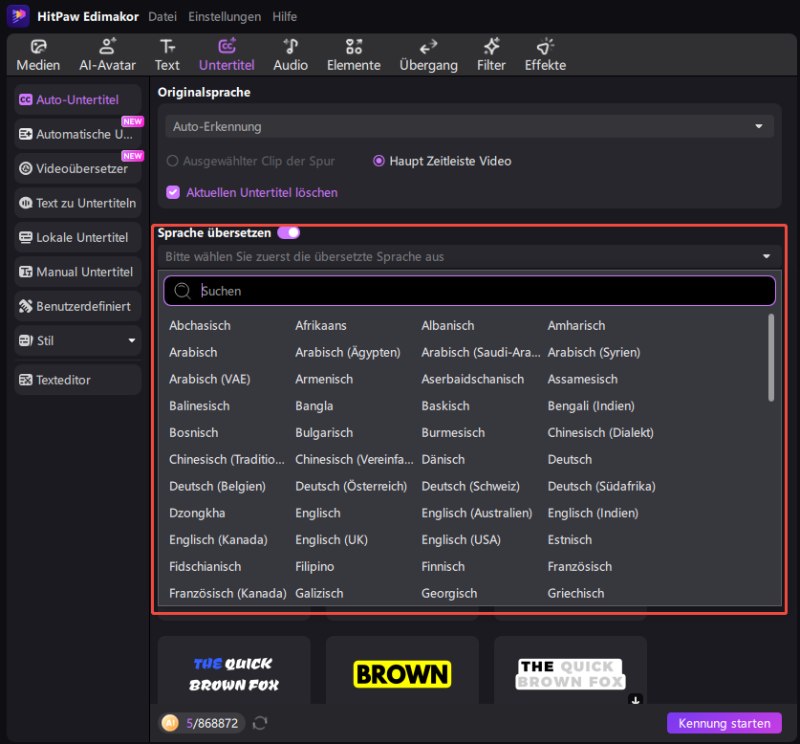Open the Einstellungen menu
This screenshot has height=744, width=800.
click(x=225, y=17)
